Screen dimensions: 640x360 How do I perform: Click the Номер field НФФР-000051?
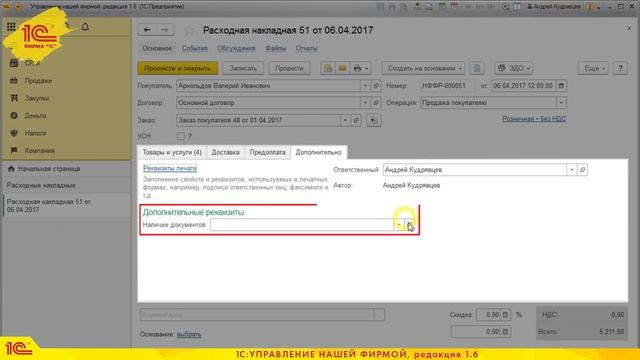[x=448, y=86]
